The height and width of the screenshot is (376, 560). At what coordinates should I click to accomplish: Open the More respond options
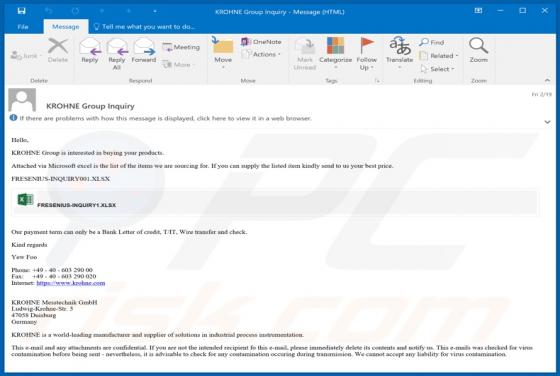[x=179, y=65]
